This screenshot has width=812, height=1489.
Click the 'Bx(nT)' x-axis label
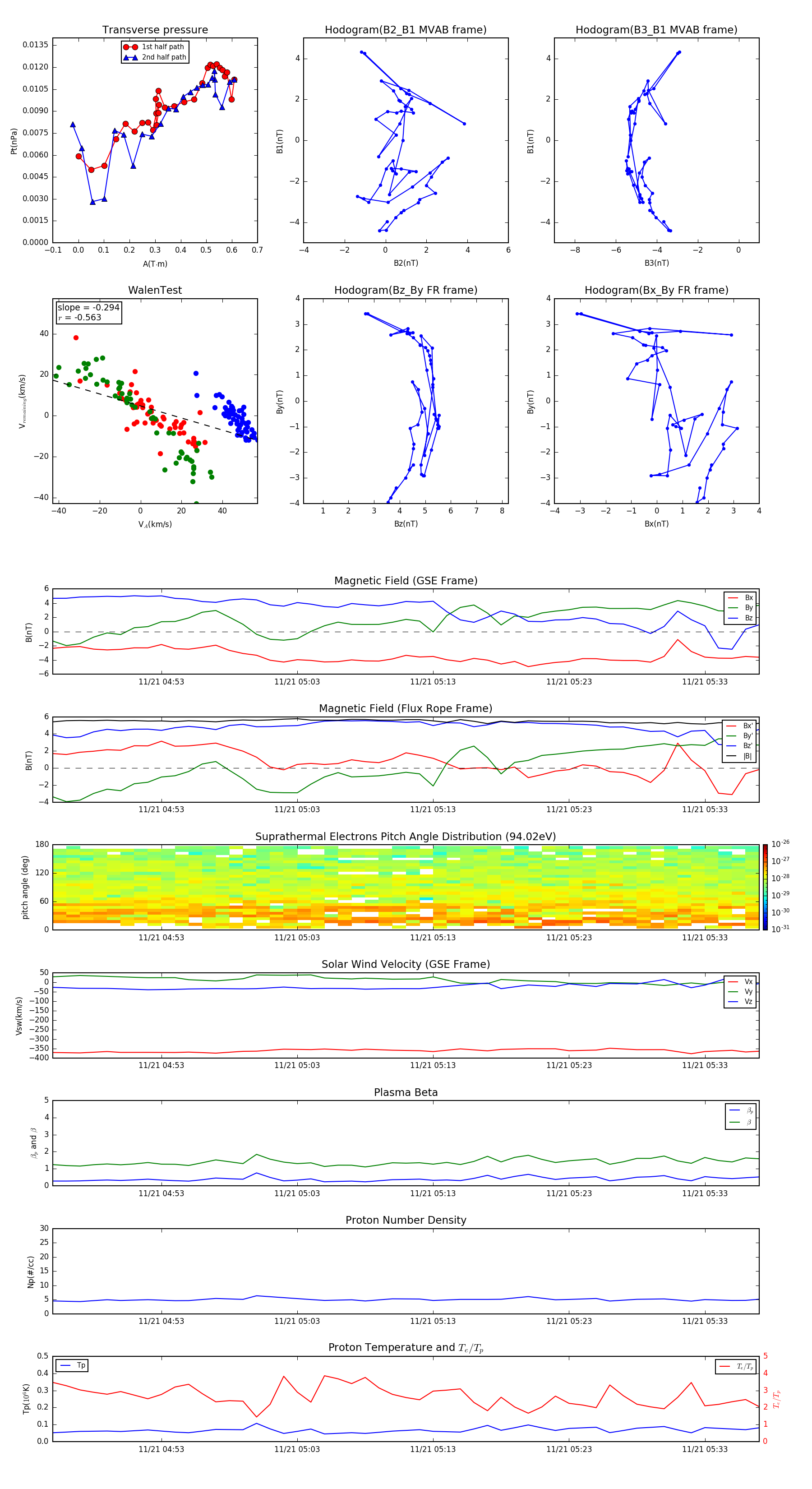tap(656, 524)
